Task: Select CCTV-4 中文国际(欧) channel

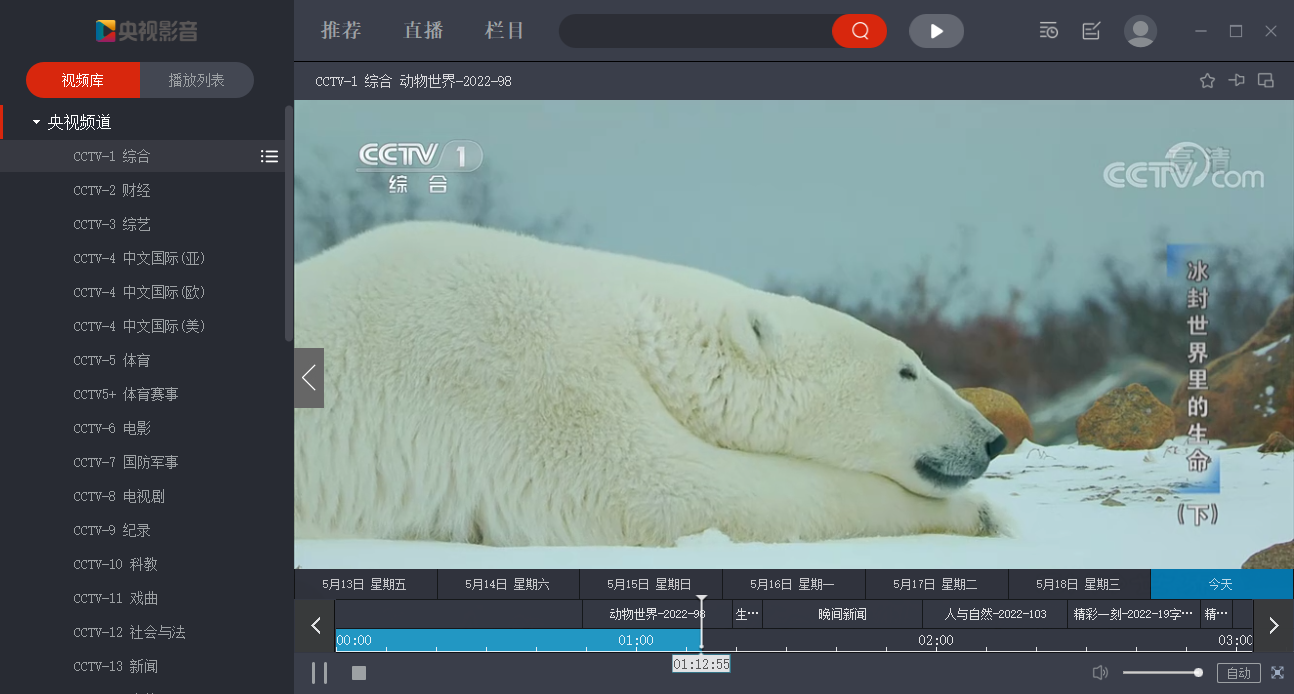Action: pos(140,292)
